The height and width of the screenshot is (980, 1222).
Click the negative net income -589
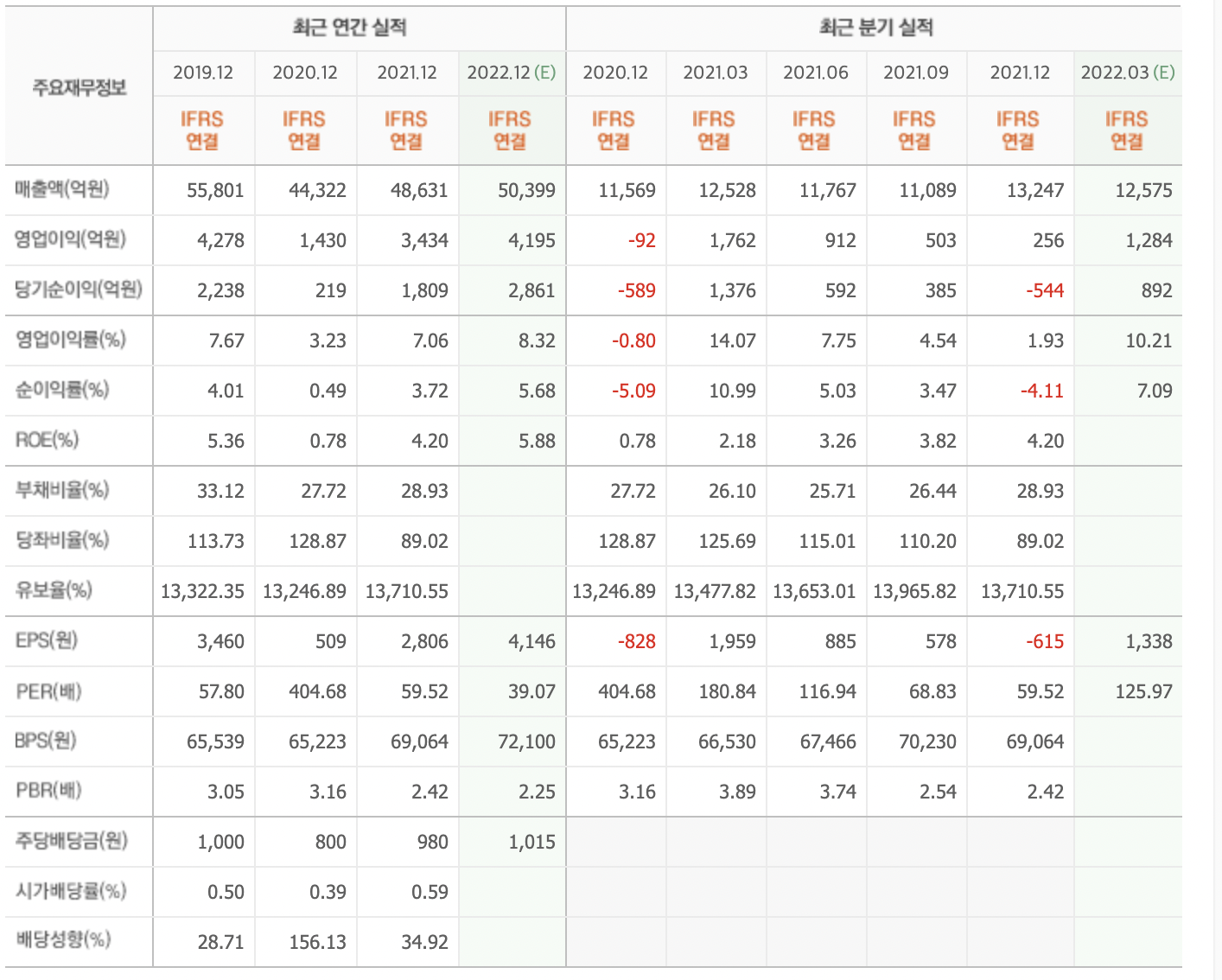[636, 290]
